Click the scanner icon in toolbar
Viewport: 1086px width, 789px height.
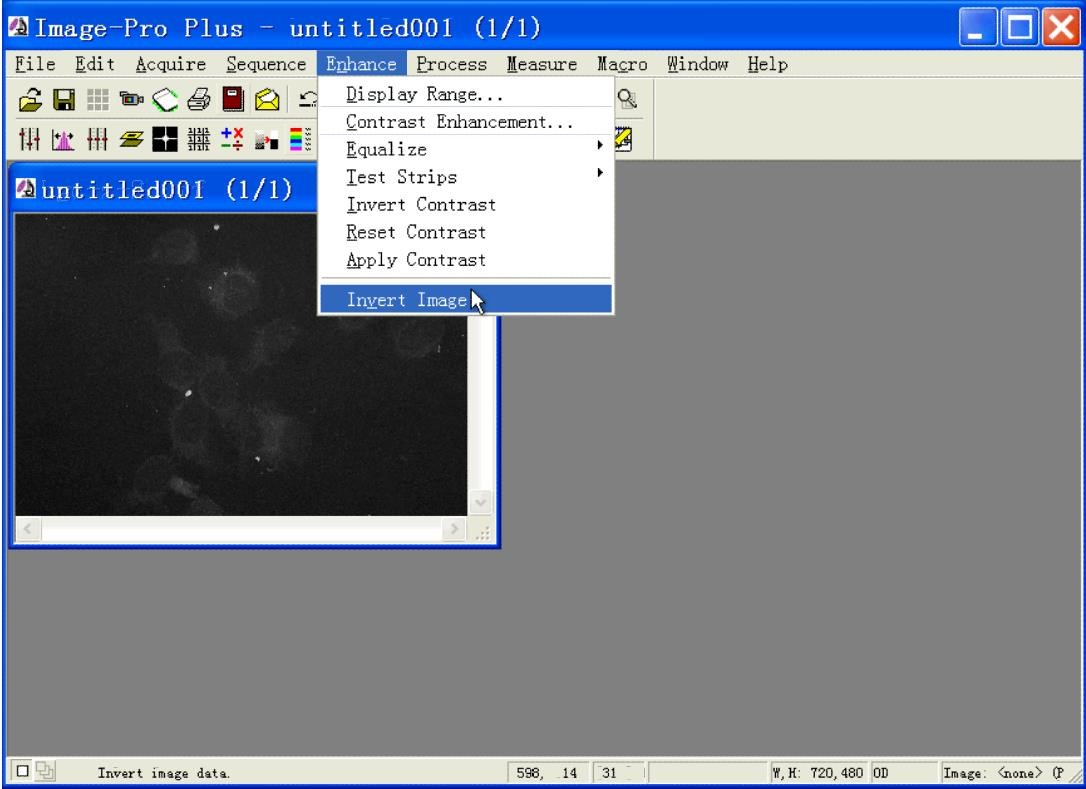165,100
